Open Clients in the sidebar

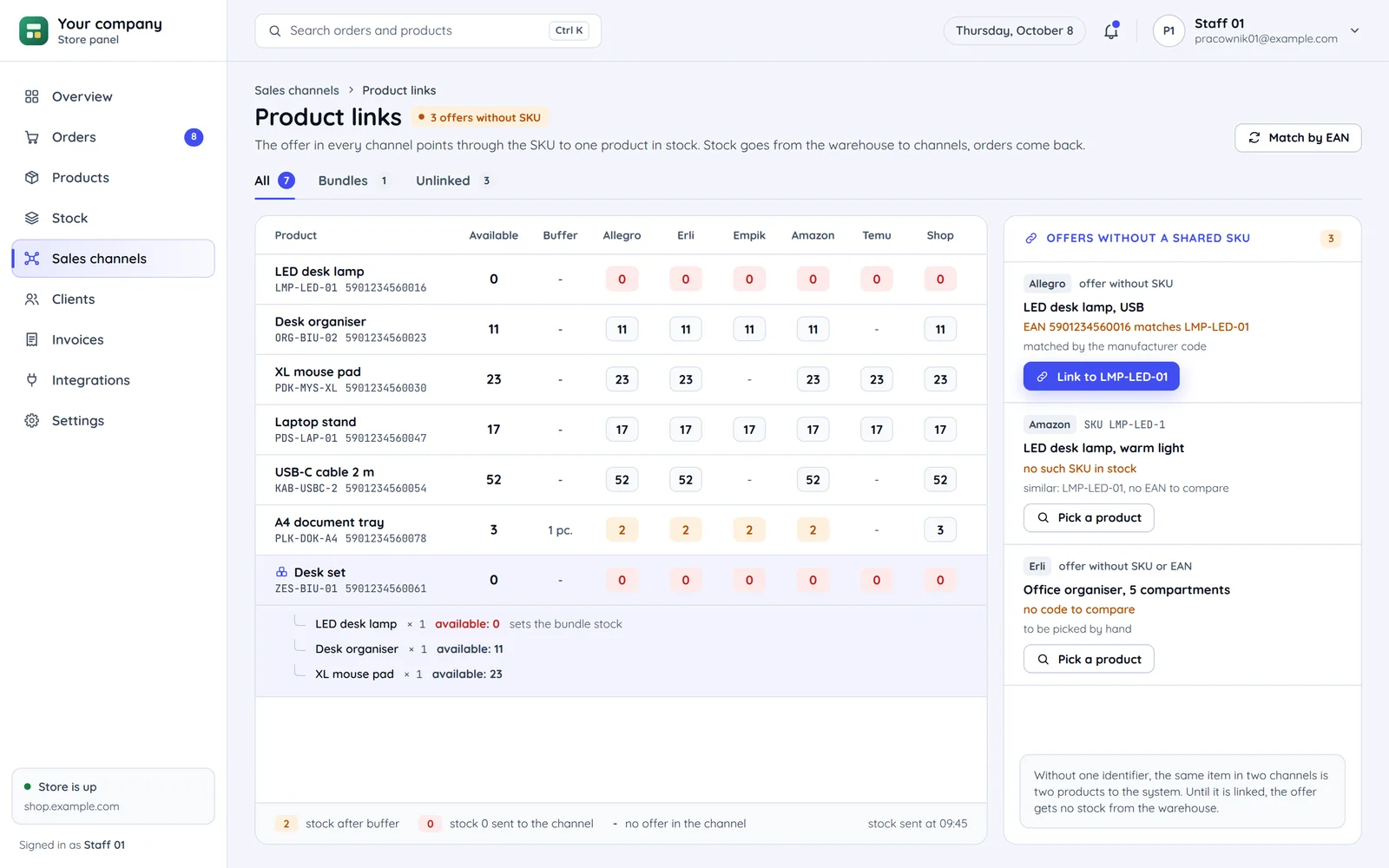[x=113, y=299]
